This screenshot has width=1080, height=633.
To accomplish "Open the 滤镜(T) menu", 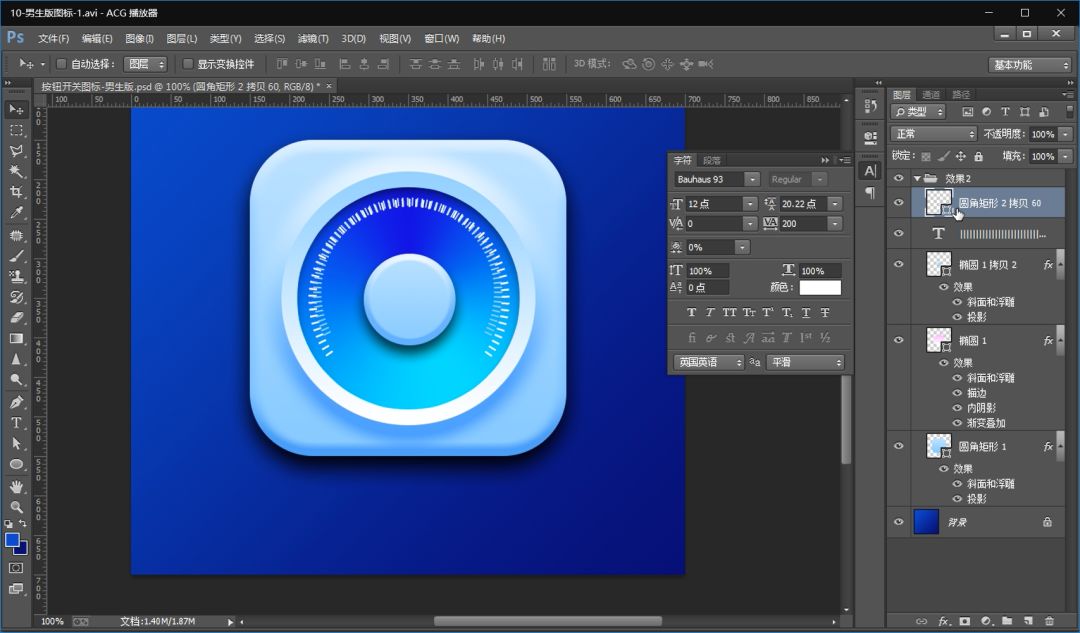I will pos(313,39).
